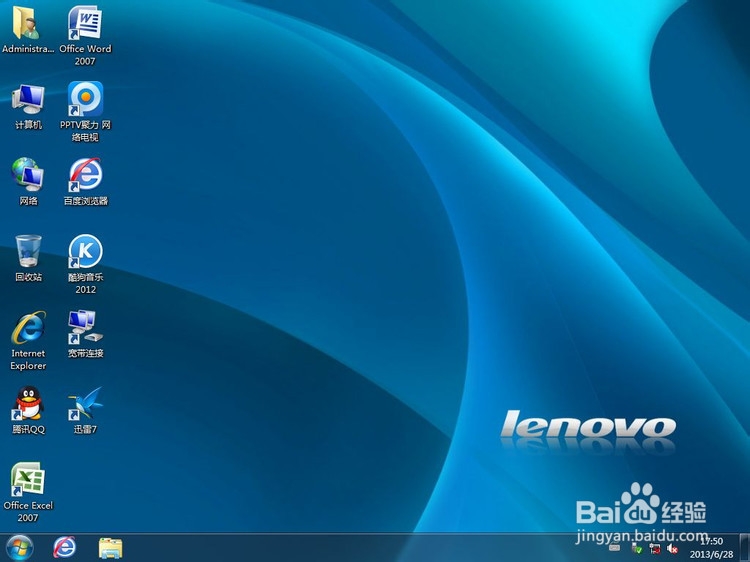Image resolution: width=750 pixels, height=562 pixels.
Task: Open Windows Explorer from the taskbar
Action: [x=110, y=548]
